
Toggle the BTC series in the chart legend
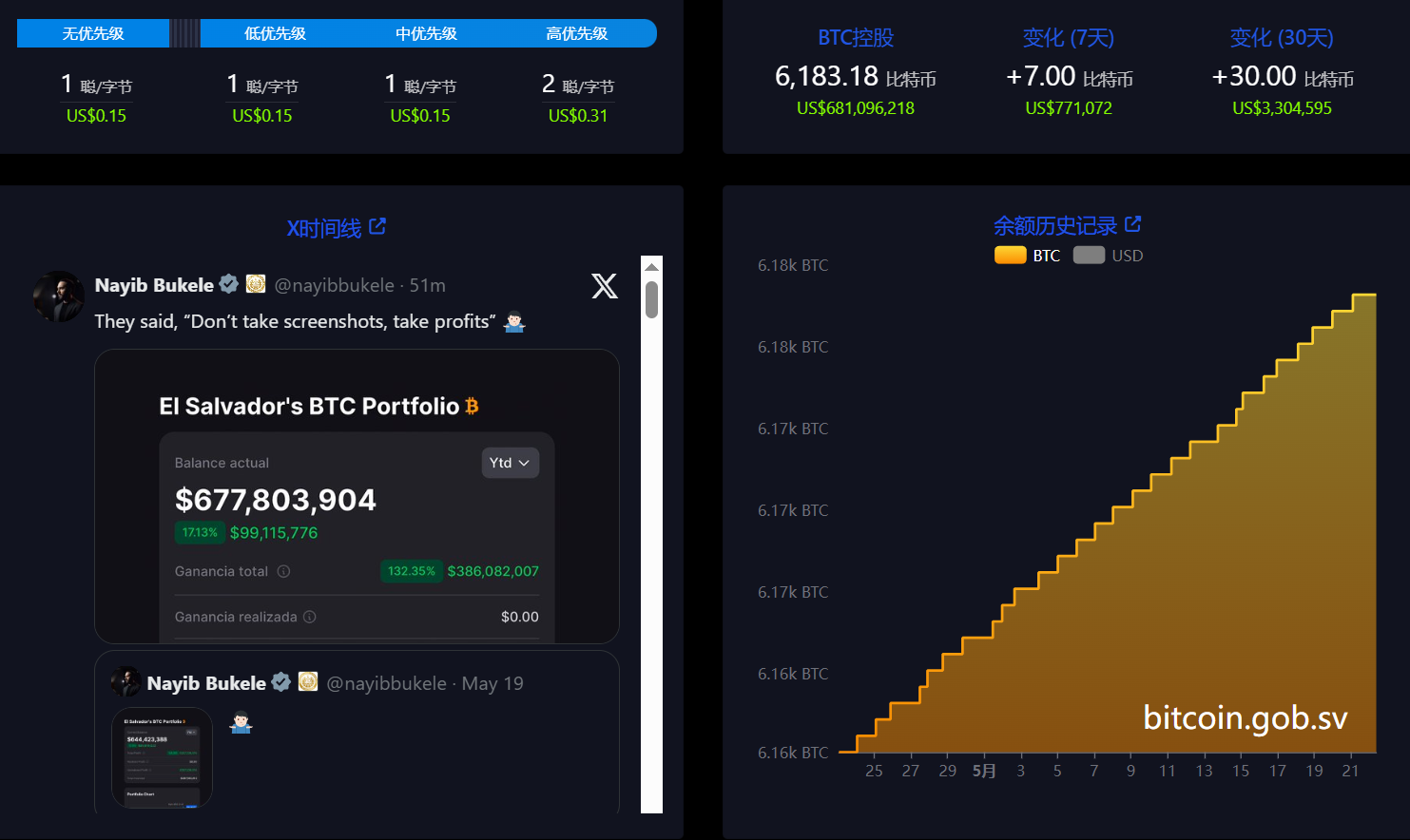(1027, 256)
